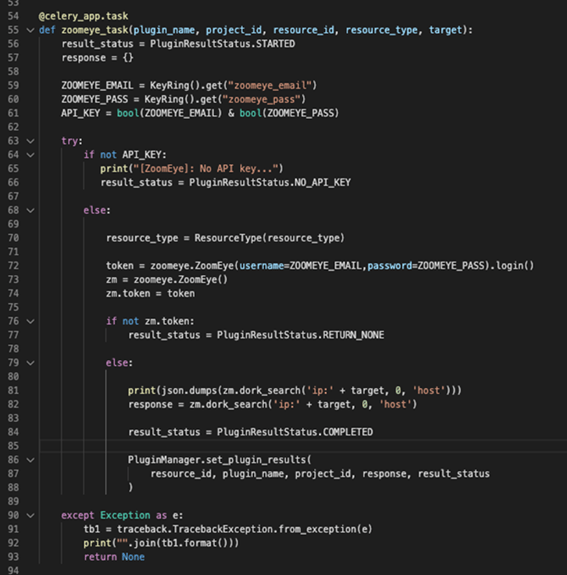Click traceback.TracebackException.from_exception call
The width and height of the screenshot is (567, 575).
pos(245,529)
